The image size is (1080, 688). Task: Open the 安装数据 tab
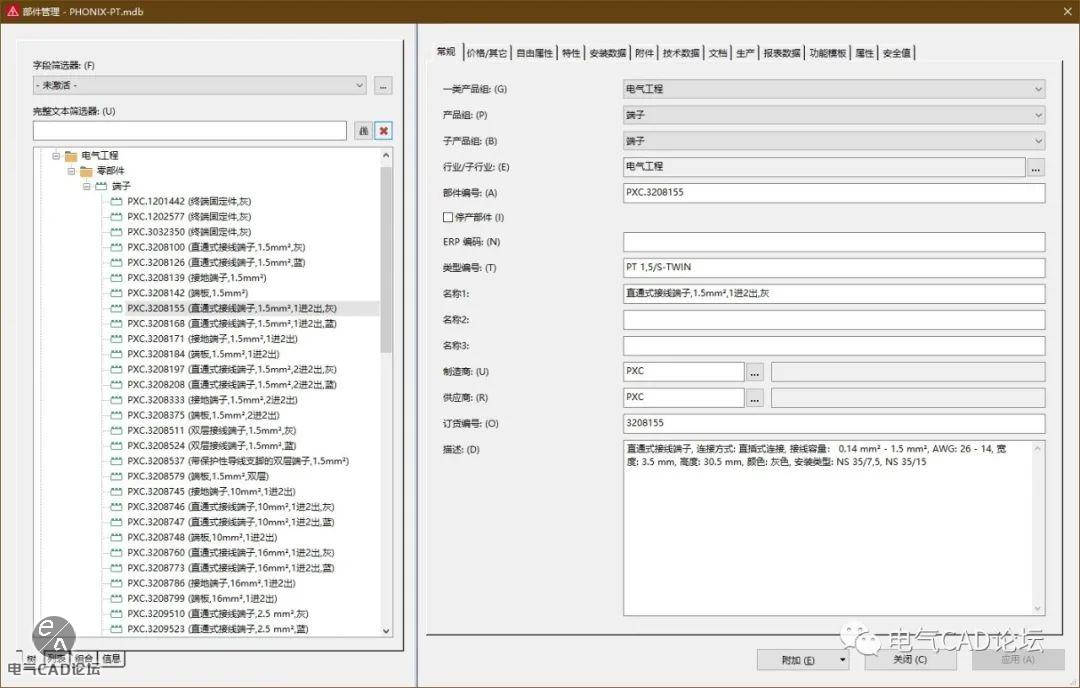coord(608,53)
